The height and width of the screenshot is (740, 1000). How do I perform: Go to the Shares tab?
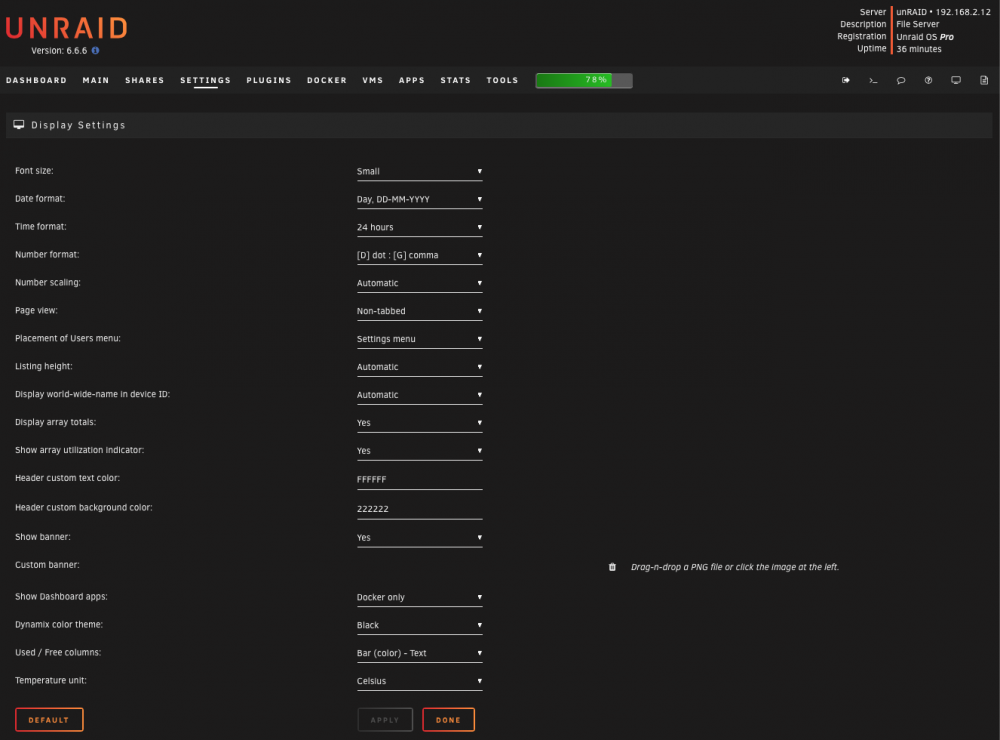pos(145,80)
